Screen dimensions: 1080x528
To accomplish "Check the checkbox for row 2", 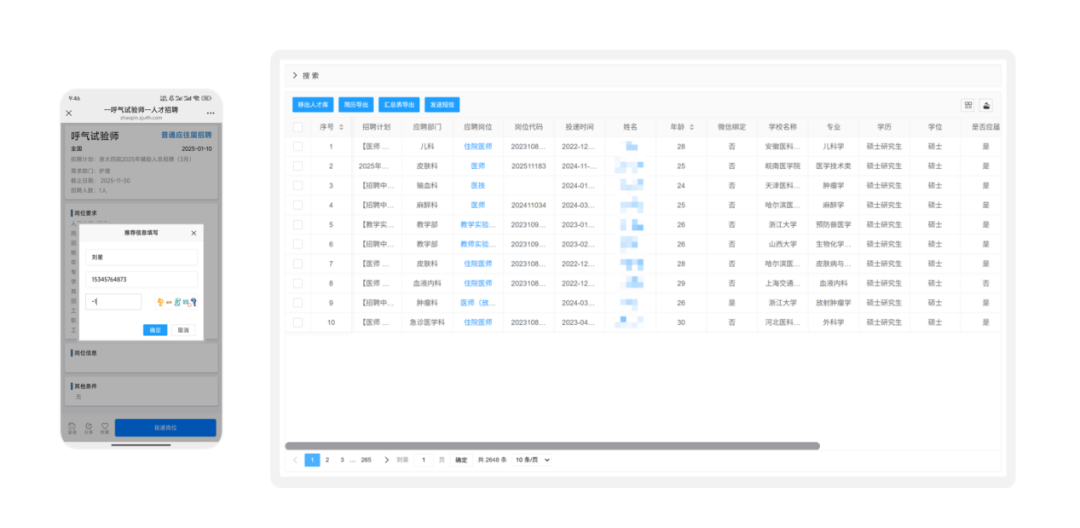I will point(298,166).
